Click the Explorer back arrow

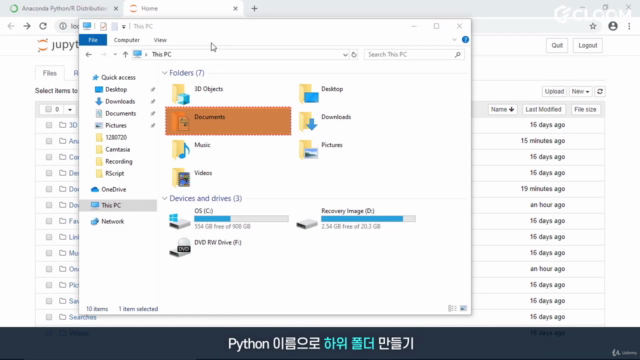click(89, 54)
